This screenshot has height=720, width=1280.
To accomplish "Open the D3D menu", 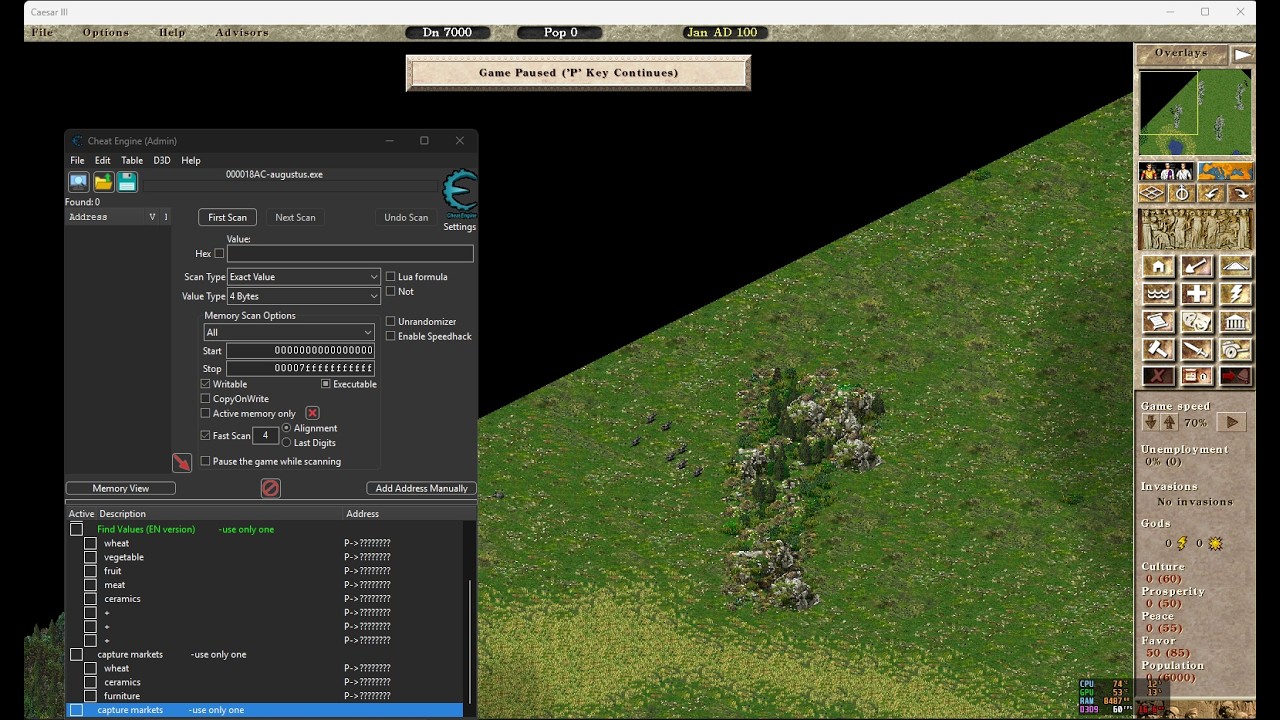I will click(162, 160).
